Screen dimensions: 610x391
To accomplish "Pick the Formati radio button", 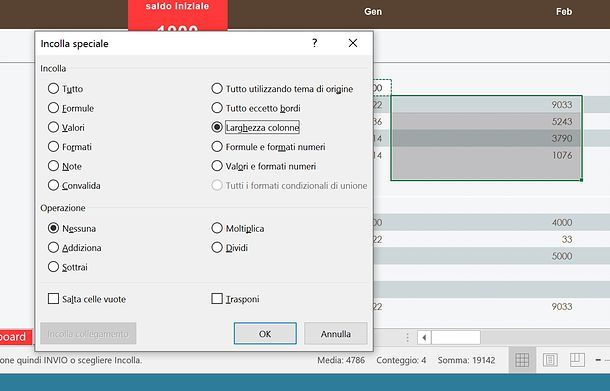I will [x=53, y=147].
